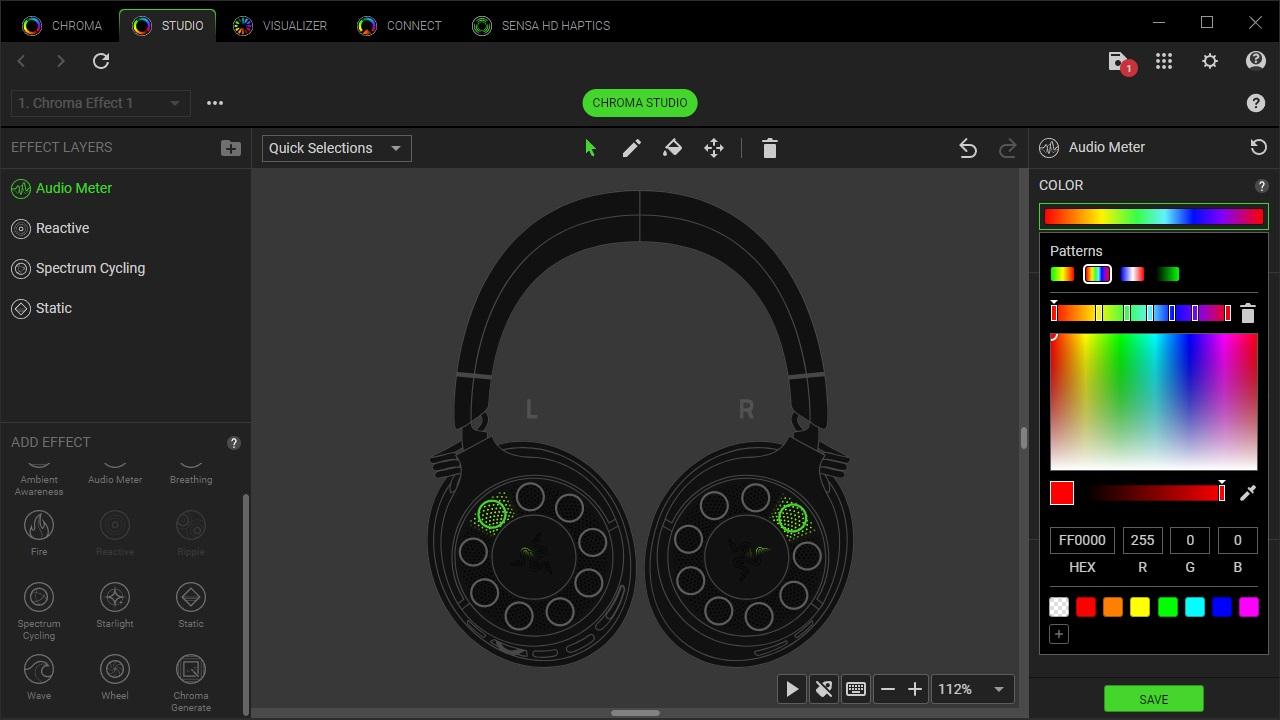1280x720 pixels.
Task: Pick the cyan preset color swatch
Action: 1195,607
